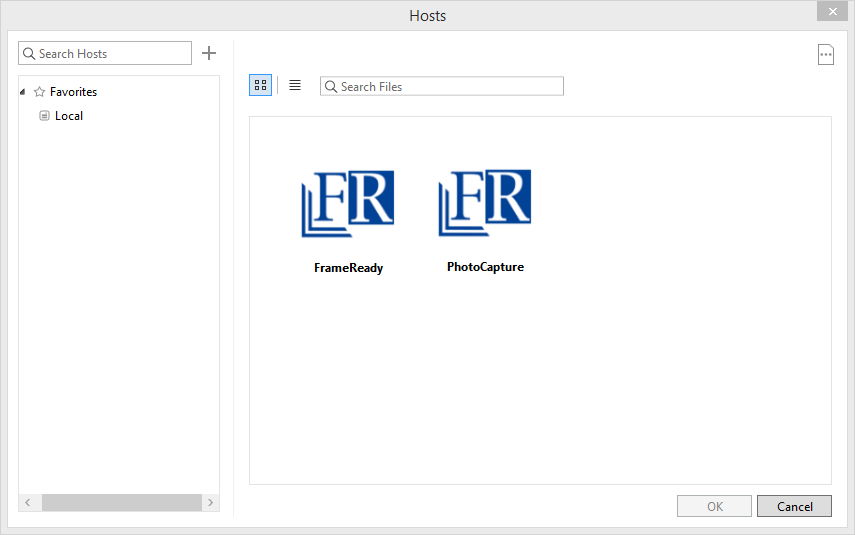The height and width of the screenshot is (535, 855).
Task: Click magnifier icon in Search Files
Action: tap(330, 86)
